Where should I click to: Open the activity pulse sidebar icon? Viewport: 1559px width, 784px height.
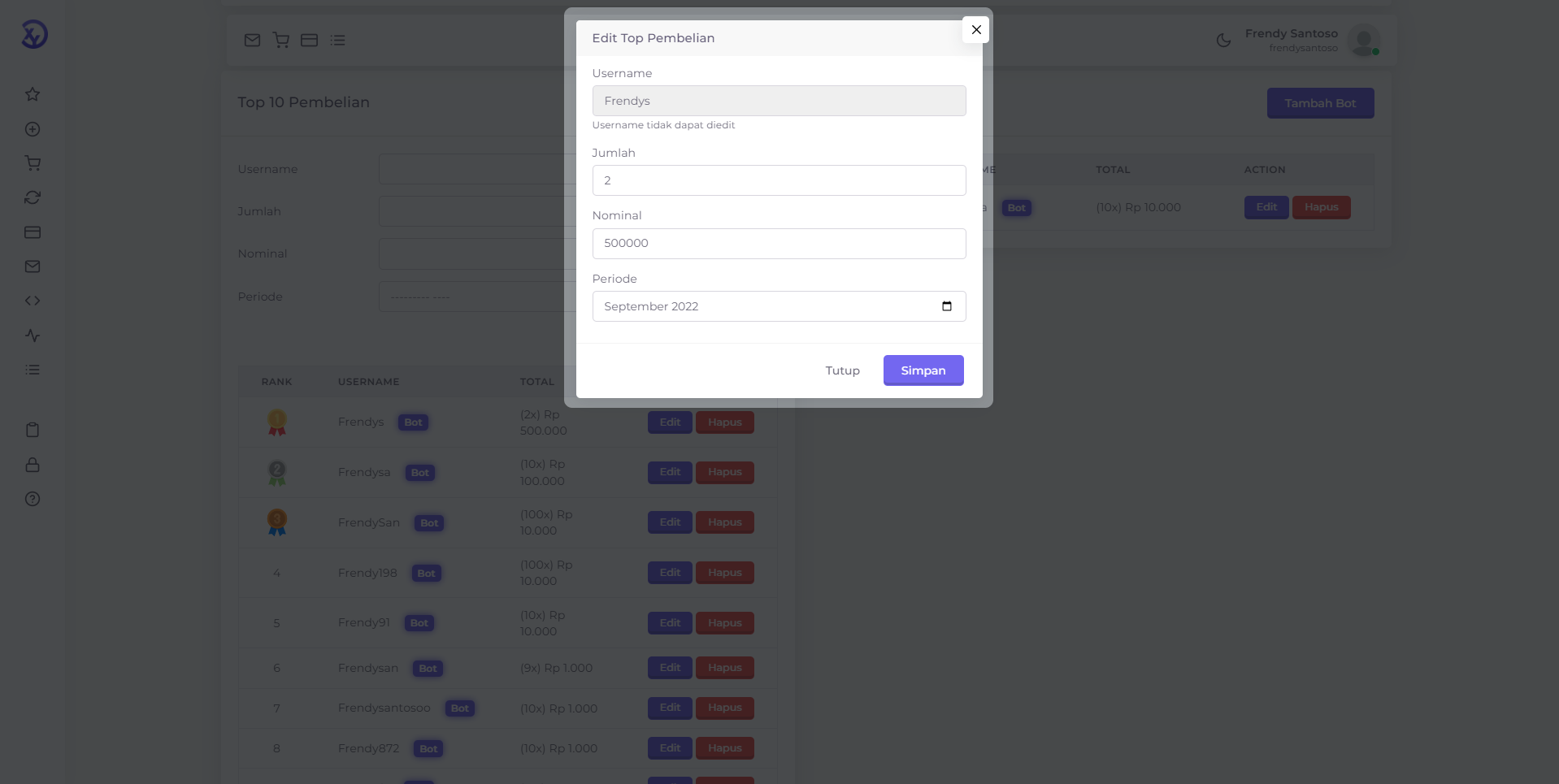[33, 336]
